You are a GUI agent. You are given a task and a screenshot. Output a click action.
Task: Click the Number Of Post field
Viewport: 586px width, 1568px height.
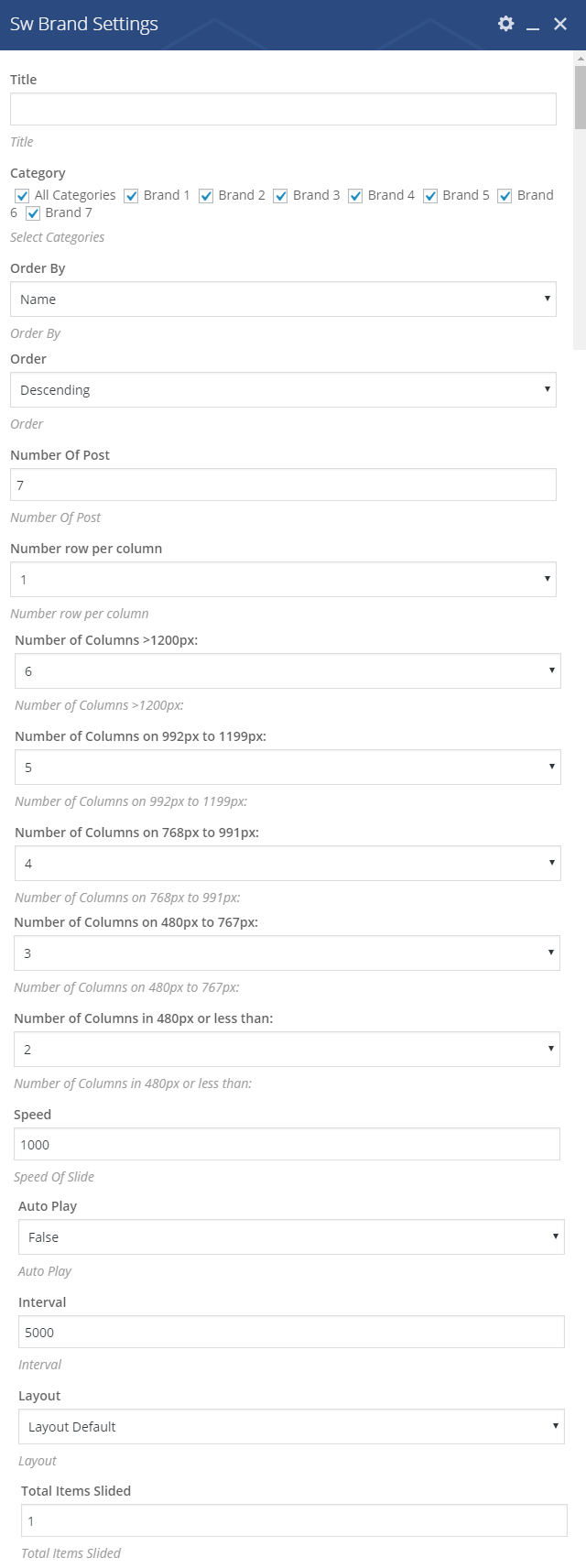coord(283,485)
